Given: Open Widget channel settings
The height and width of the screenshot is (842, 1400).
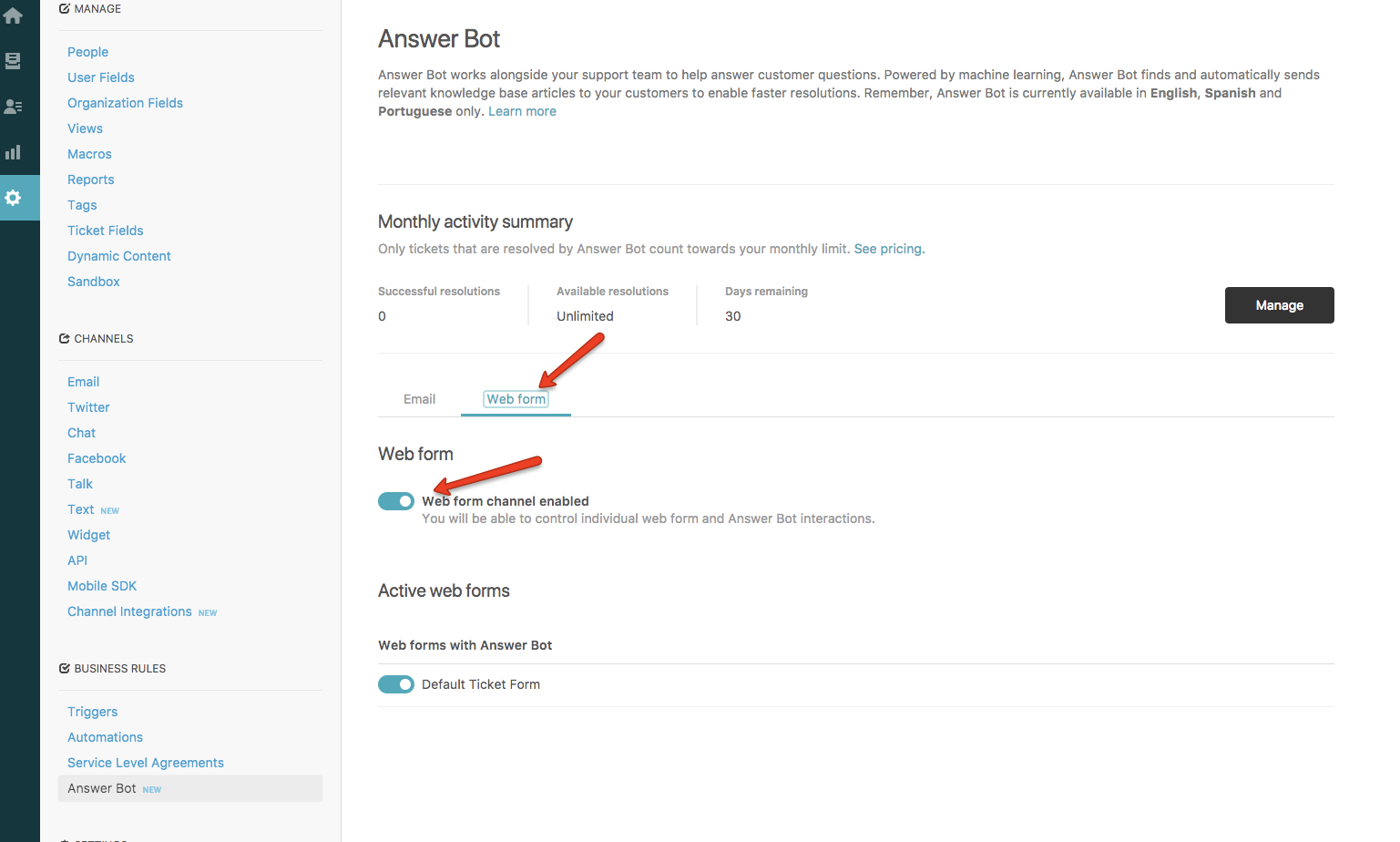Looking at the screenshot, I should pos(88,535).
